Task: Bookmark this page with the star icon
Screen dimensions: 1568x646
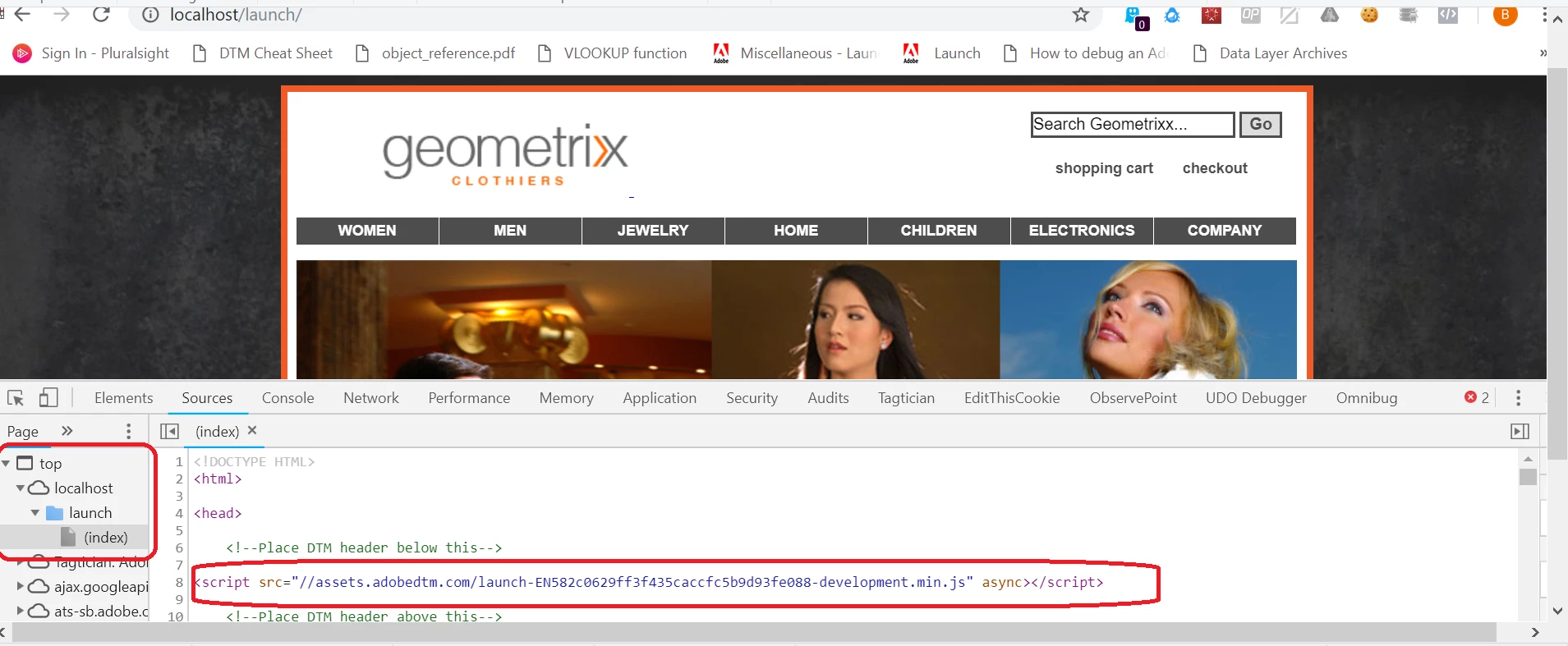Action: tap(1081, 15)
